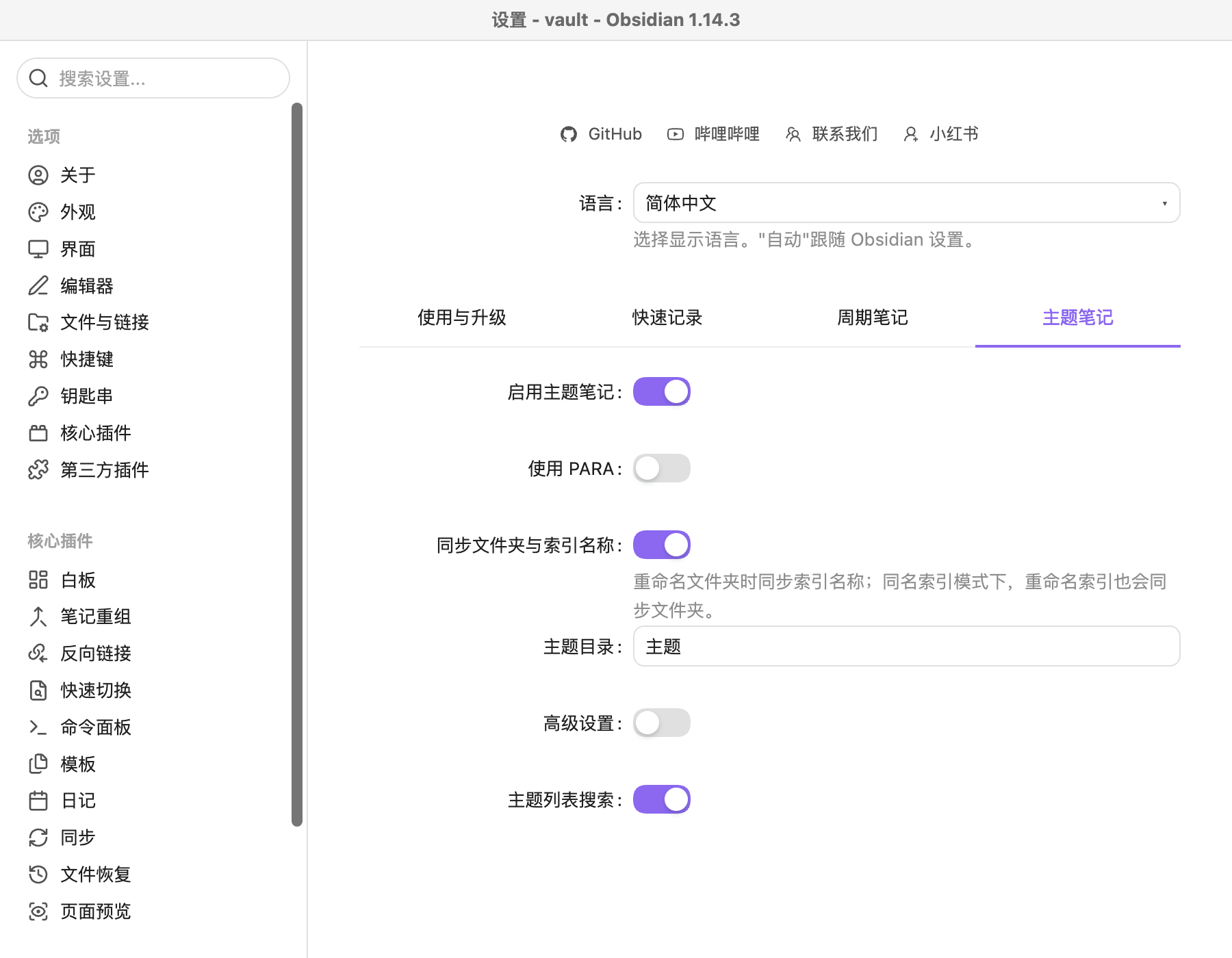Click the 编辑器 pencil icon
Viewport: 1232px width, 958px height.
[38, 285]
